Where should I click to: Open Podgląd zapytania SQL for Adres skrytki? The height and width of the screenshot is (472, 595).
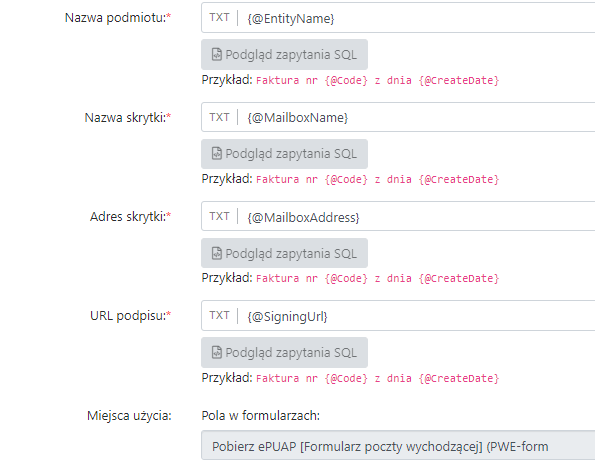point(284,253)
